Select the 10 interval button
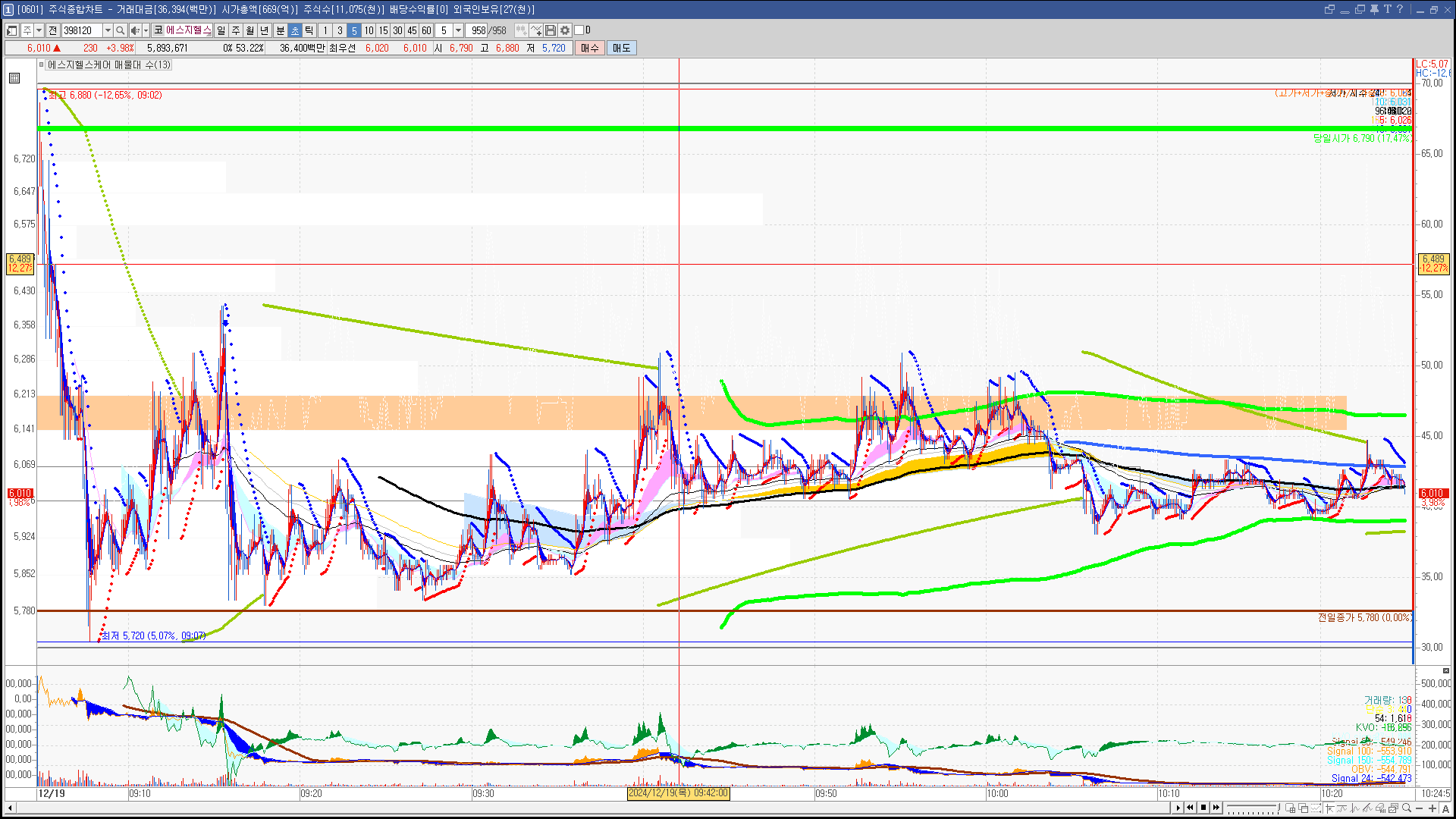 [369, 30]
